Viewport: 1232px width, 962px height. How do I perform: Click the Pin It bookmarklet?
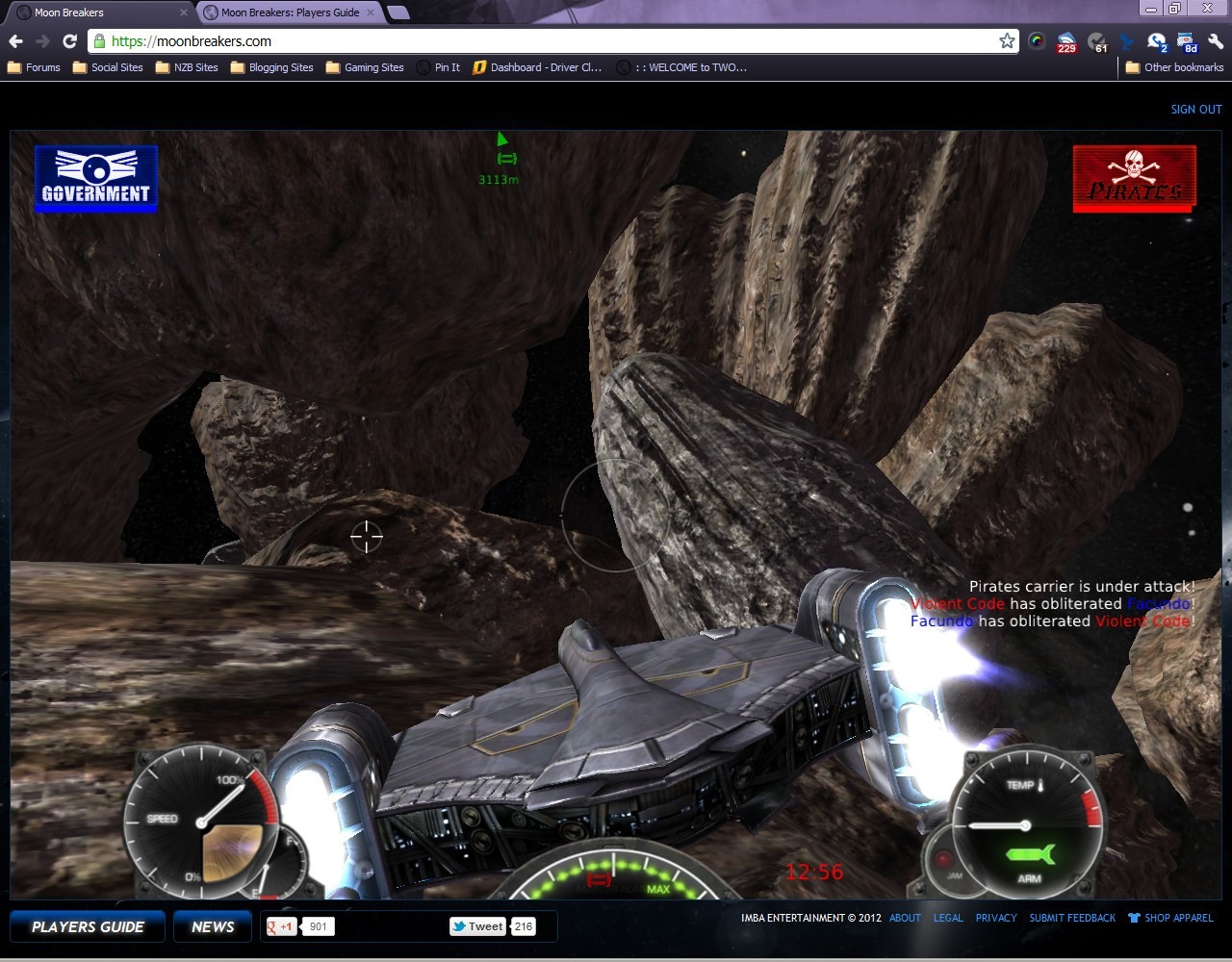[x=438, y=67]
